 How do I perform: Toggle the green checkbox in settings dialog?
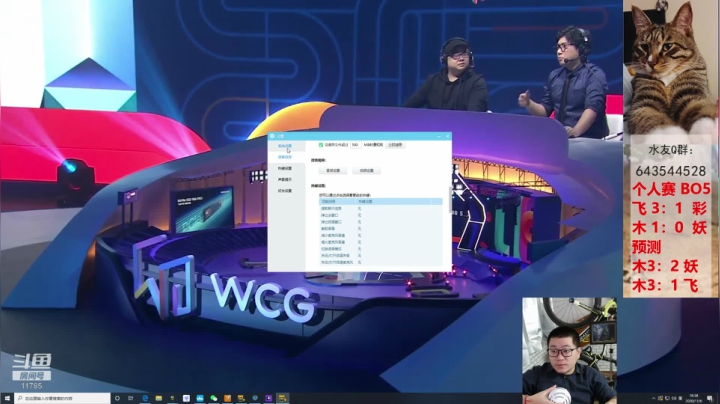click(x=321, y=145)
